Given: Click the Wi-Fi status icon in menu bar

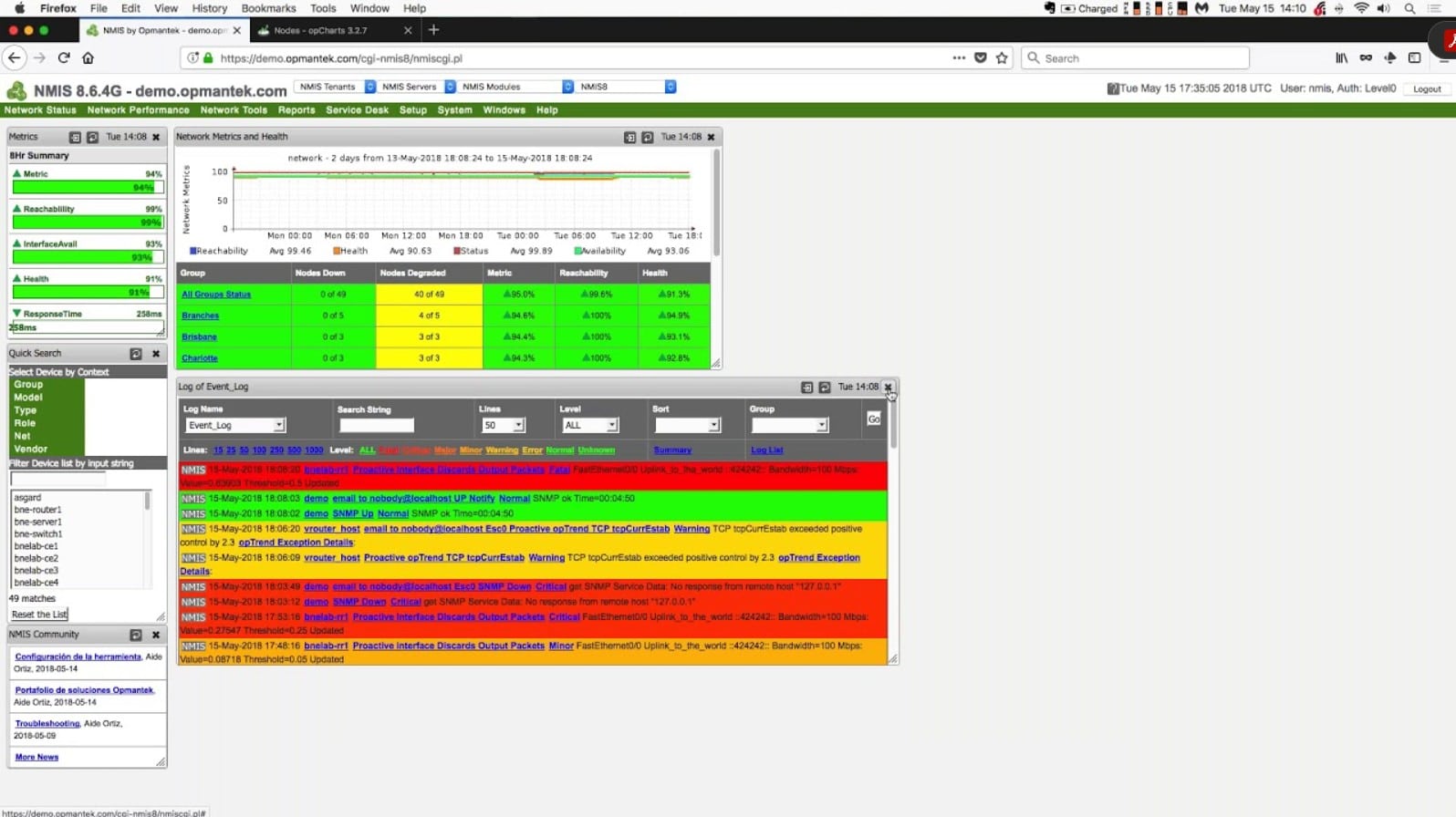Looking at the screenshot, I should coord(1361,8).
